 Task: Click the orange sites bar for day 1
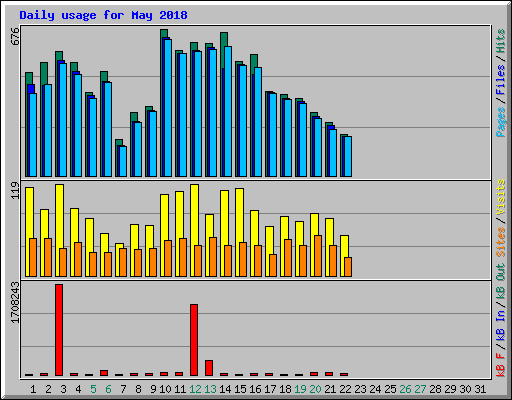(x=33, y=257)
